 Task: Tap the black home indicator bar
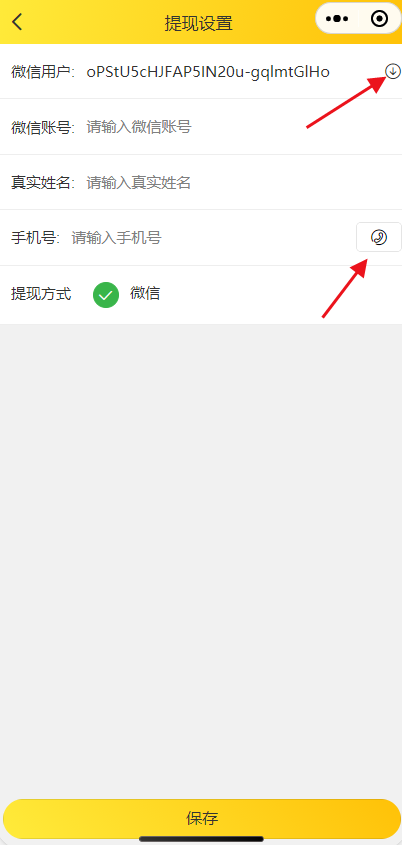click(201, 839)
